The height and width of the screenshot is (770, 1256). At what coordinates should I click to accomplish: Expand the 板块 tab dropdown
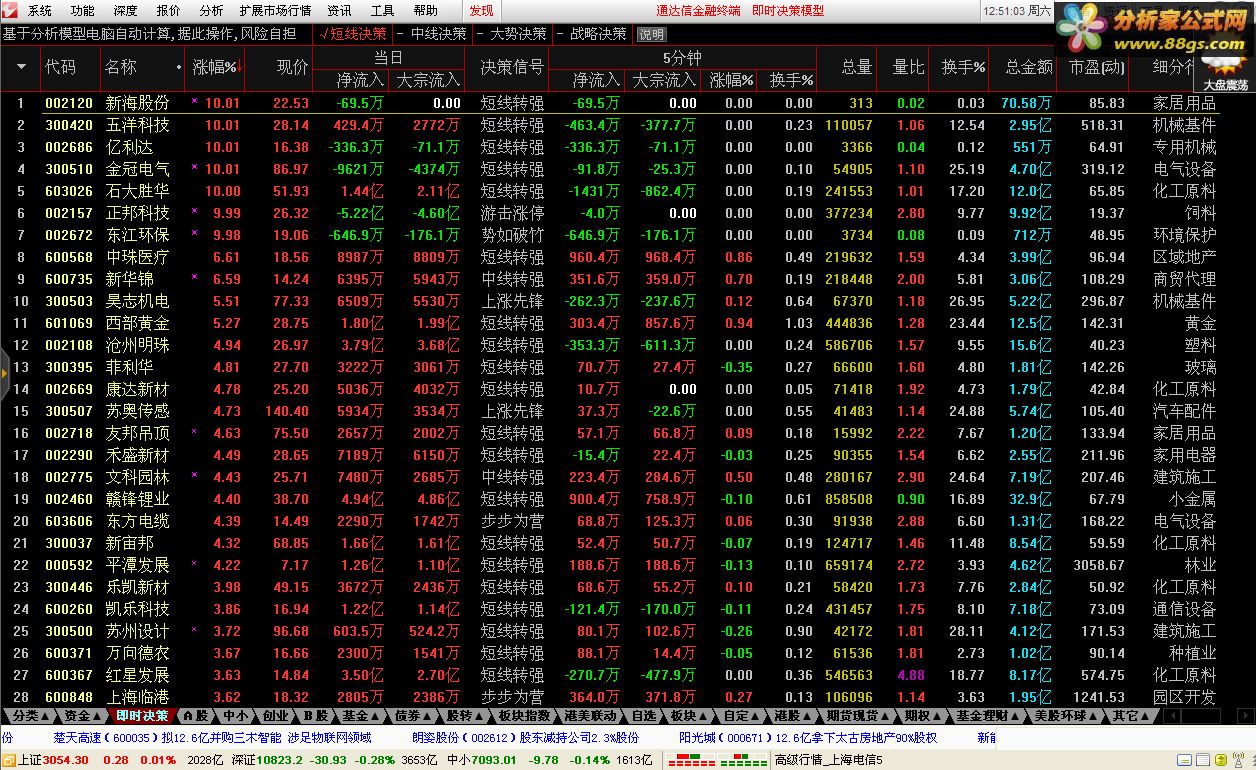pos(689,716)
